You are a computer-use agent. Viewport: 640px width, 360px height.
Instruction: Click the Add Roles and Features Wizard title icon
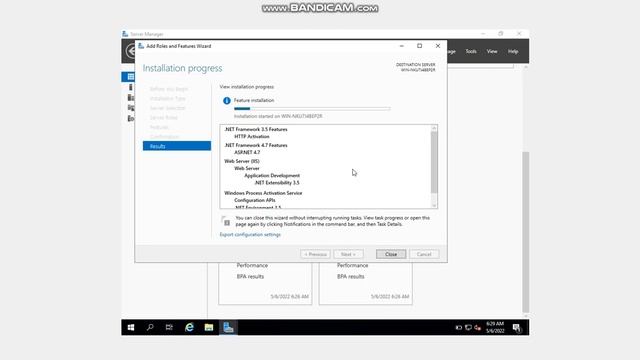coord(141,46)
